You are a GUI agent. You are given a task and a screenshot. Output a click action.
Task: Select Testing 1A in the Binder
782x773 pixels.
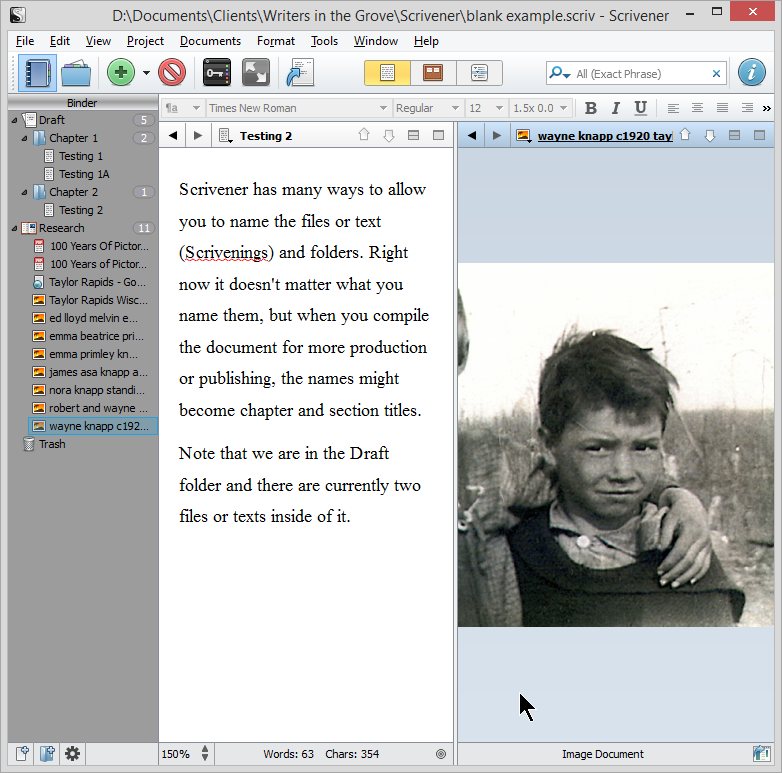point(83,174)
